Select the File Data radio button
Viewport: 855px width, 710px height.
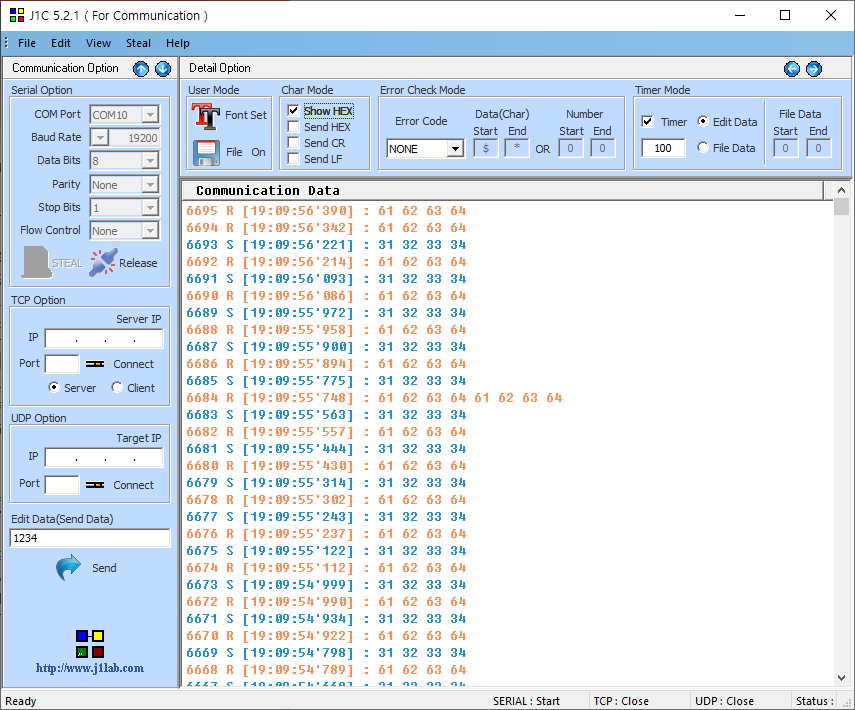[x=703, y=148]
